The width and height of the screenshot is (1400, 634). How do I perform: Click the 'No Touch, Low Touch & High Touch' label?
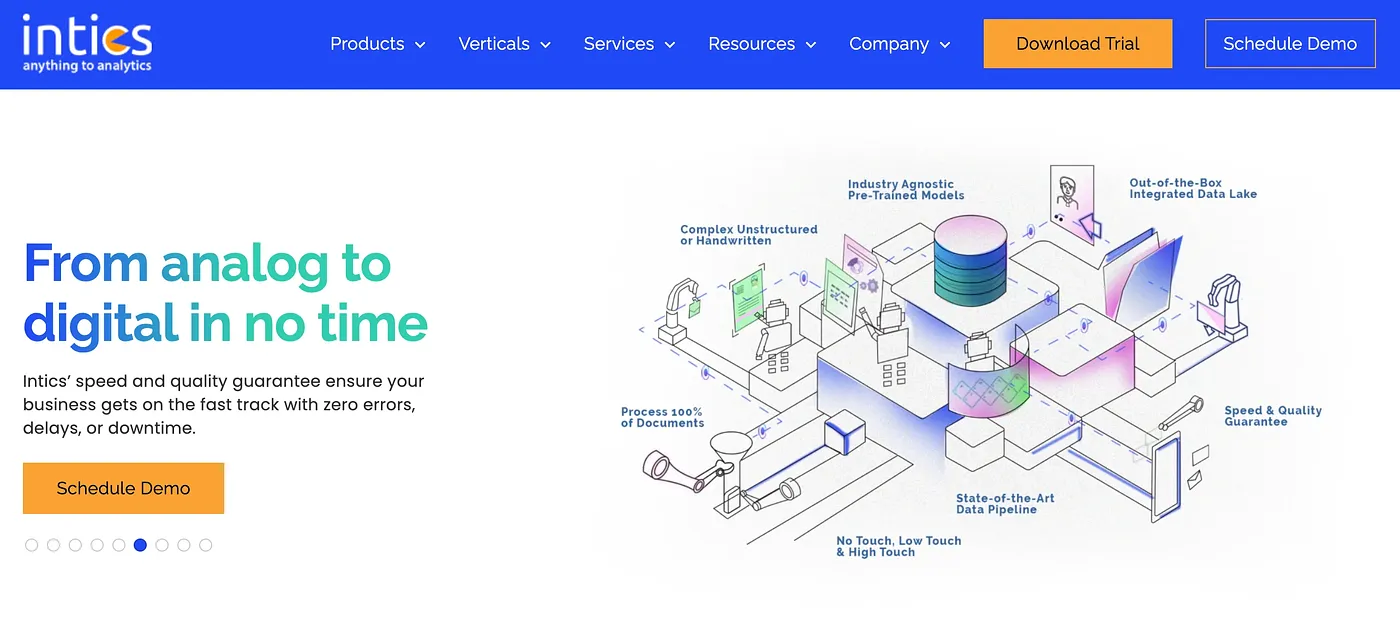[899, 546]
